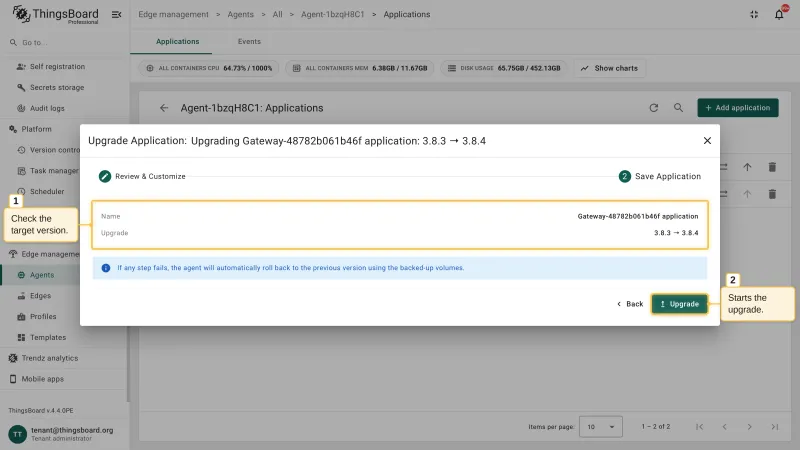The image size is (800, 450).
Task: Click the All Containers CPU chip
Action: coord(209,68)
